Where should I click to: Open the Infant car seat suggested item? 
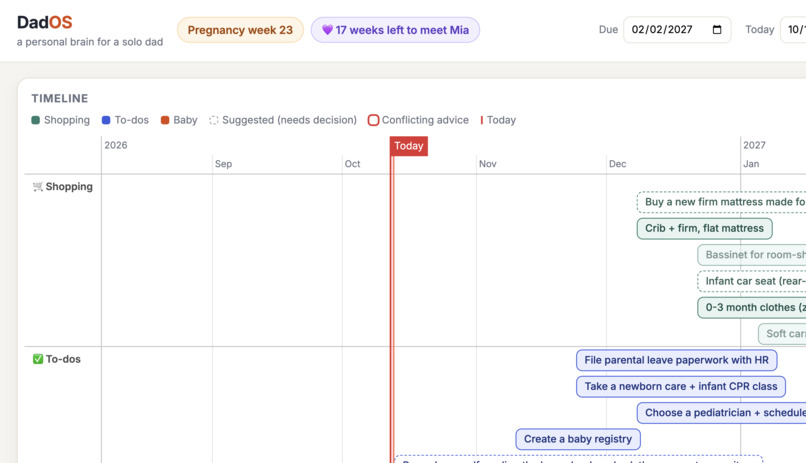(752, 282)
